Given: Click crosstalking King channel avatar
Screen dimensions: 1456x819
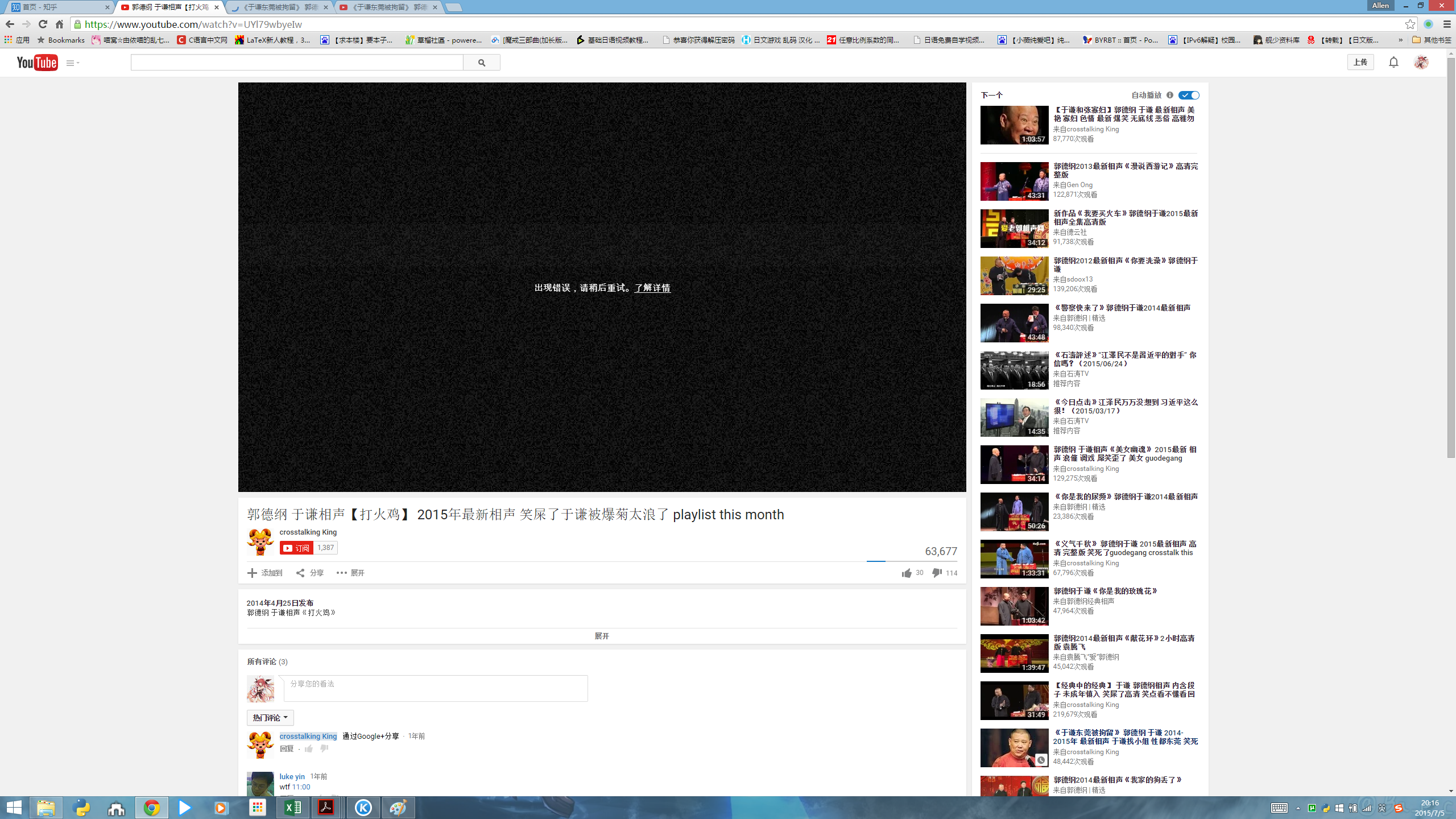Looking at the screenshot, I should (260, 541).
